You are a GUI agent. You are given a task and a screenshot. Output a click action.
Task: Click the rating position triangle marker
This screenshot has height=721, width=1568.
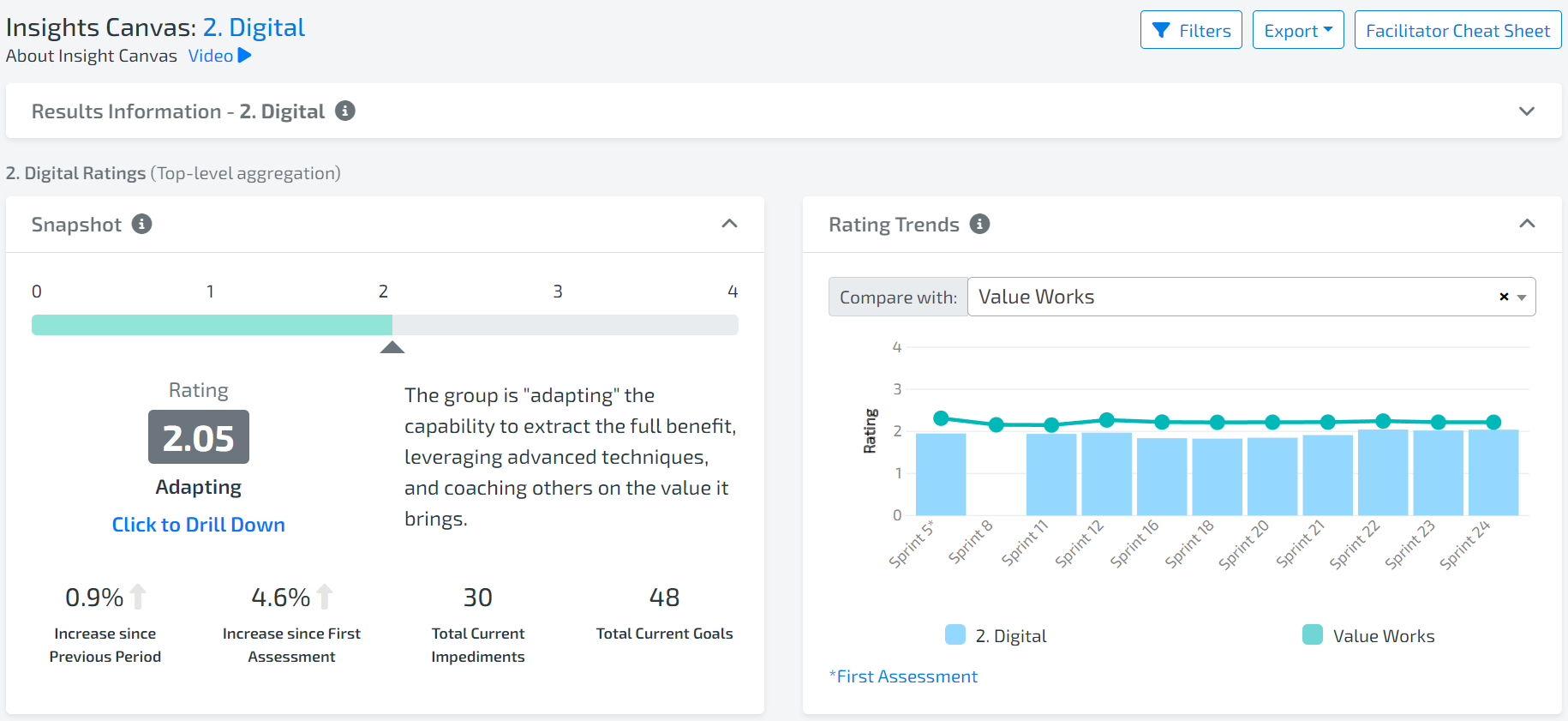tap(392, 346)
